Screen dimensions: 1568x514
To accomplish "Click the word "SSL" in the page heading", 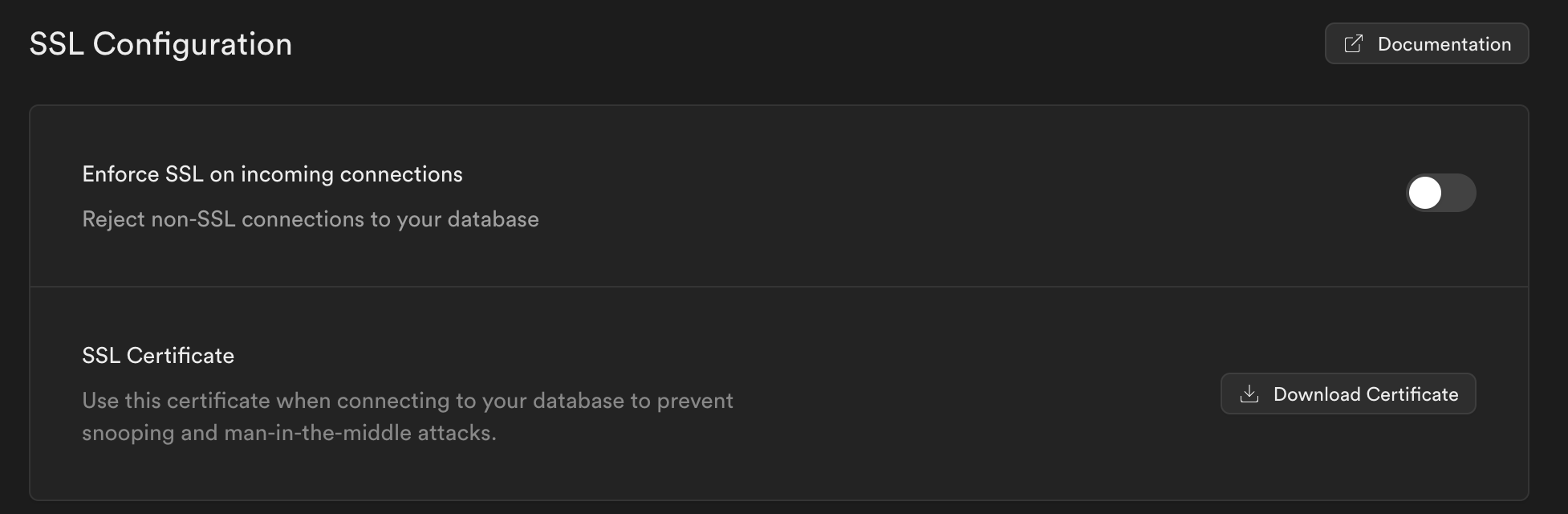I will click(x=56, y=44).
